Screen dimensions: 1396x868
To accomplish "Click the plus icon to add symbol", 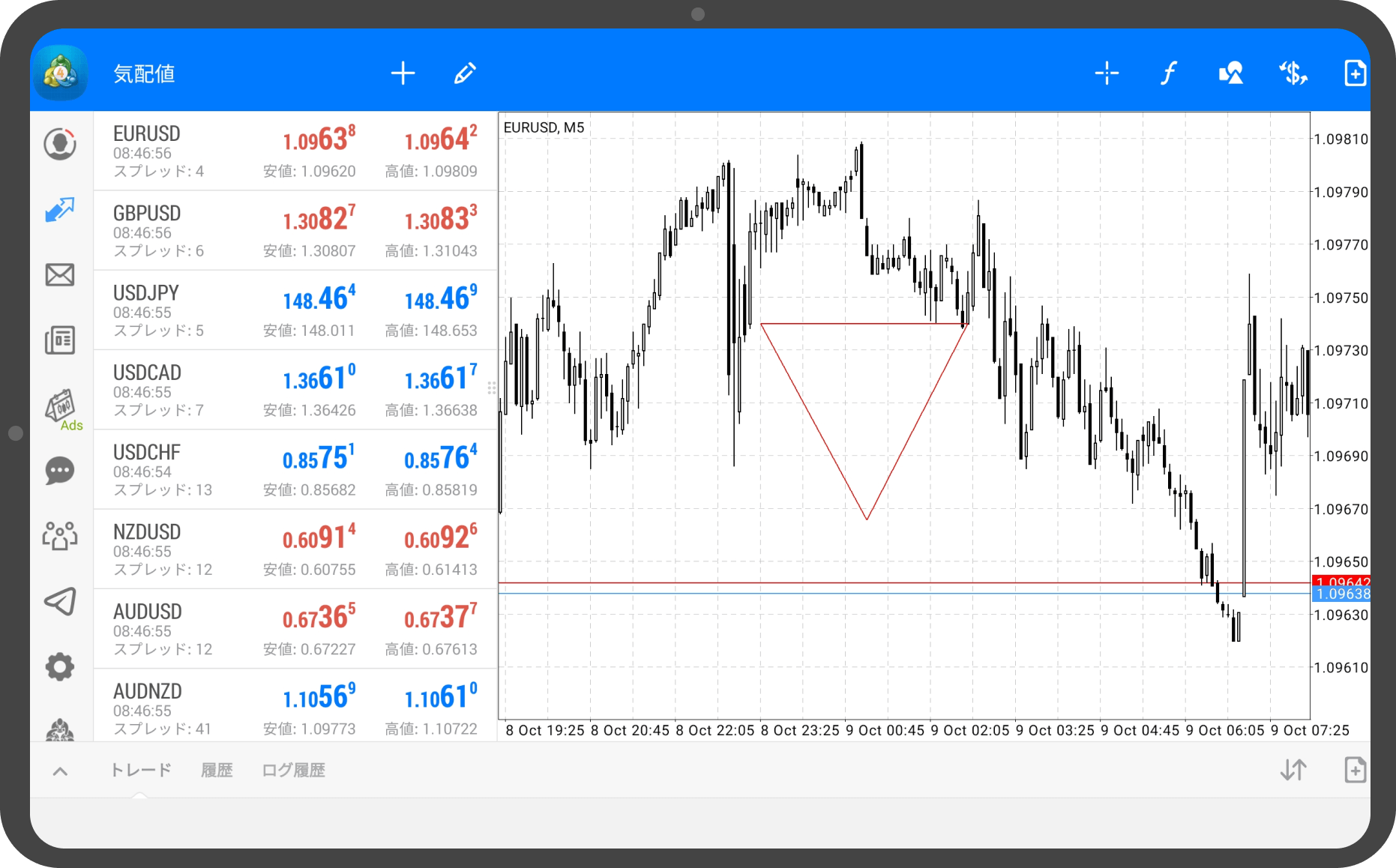I will coord(403,73).
